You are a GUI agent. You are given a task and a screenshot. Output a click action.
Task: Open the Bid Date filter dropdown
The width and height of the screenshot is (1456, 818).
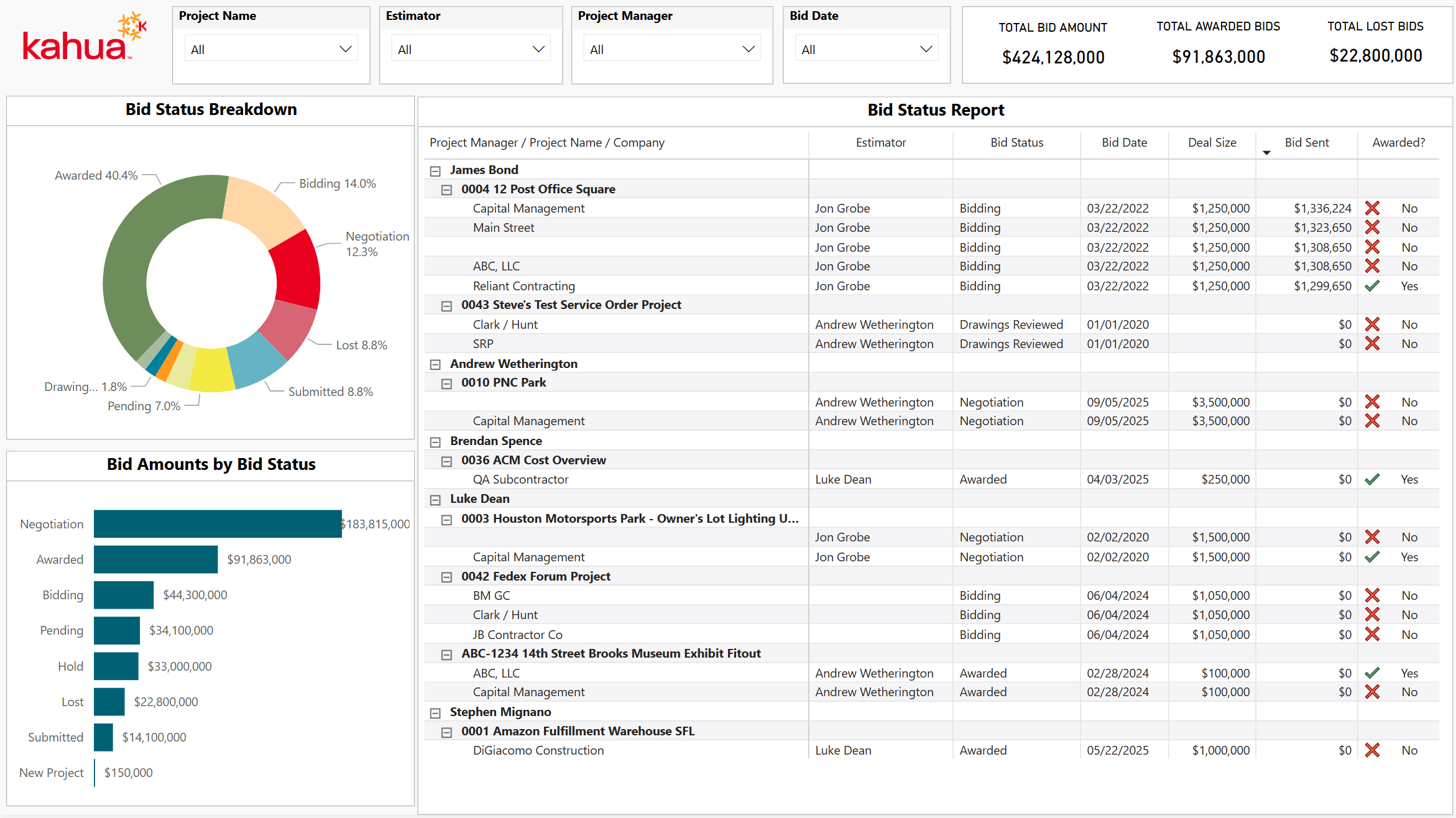coord(866,49)
